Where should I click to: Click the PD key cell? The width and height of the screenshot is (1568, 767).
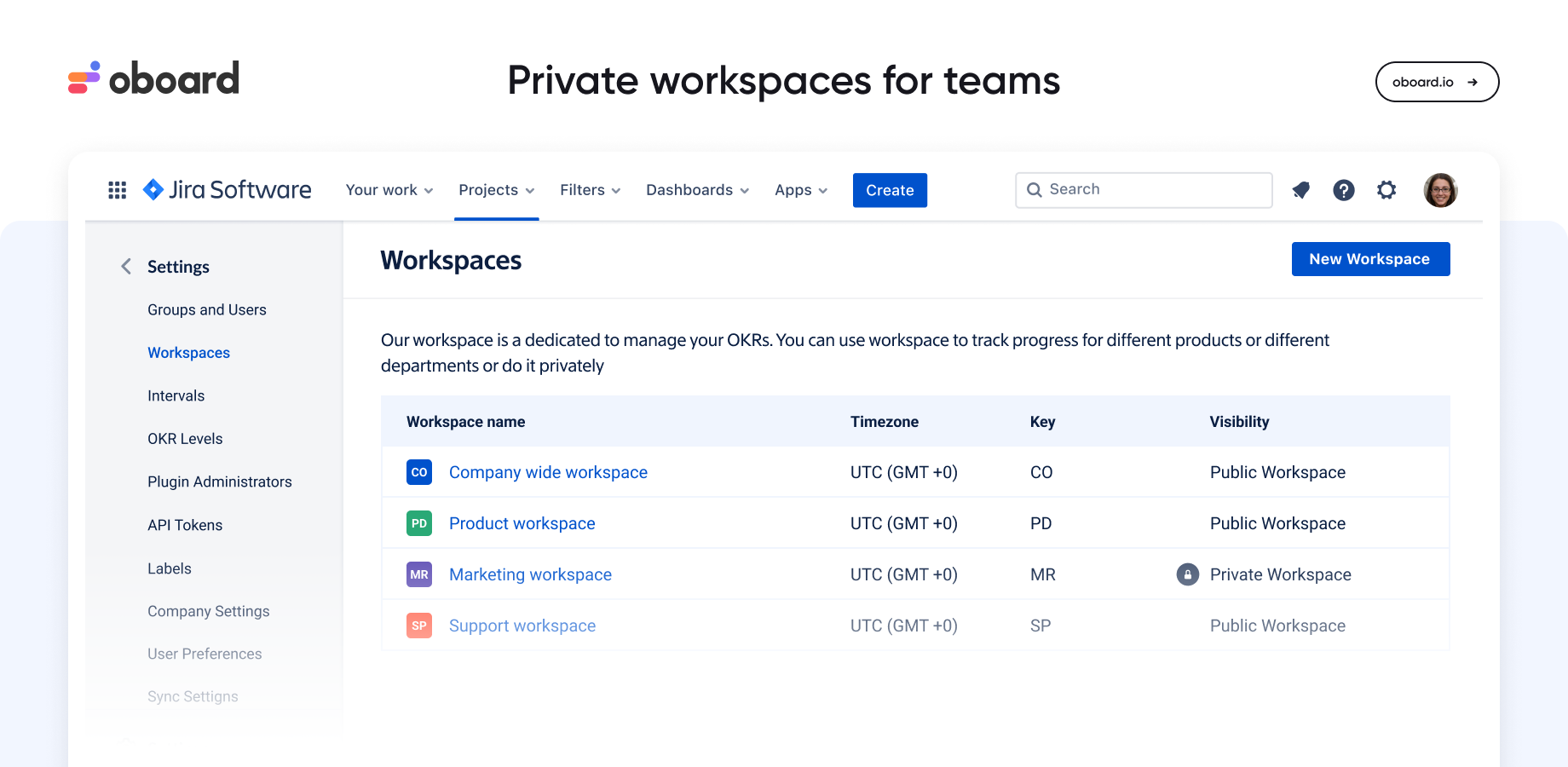[1041, 523]
